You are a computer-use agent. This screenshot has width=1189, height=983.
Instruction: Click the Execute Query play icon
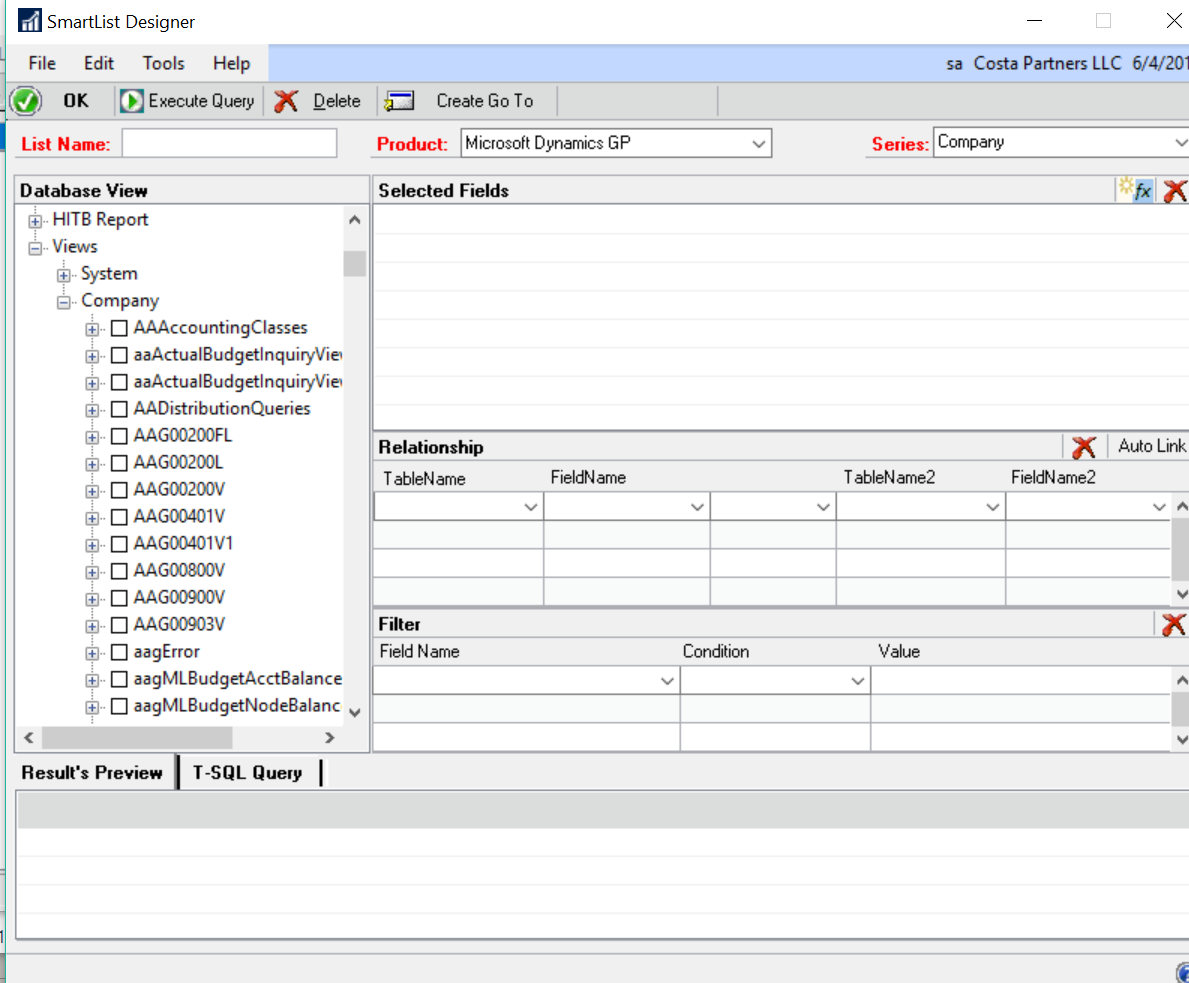[x=131, y=101]
